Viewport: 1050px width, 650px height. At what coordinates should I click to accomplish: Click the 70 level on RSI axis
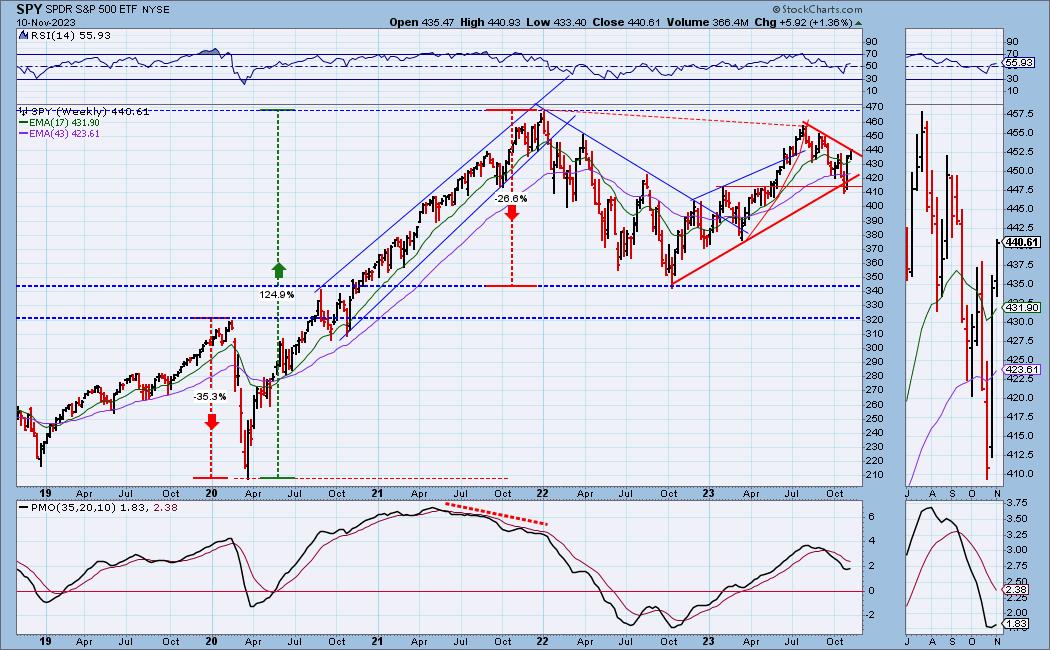pos(871,54)
